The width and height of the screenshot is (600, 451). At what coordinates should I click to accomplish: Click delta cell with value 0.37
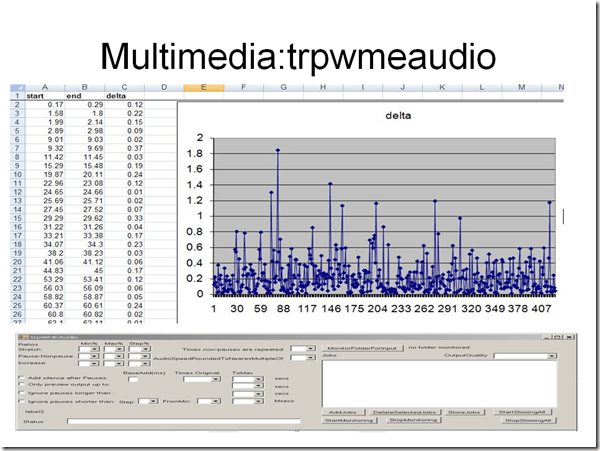[x=124, y=148]
